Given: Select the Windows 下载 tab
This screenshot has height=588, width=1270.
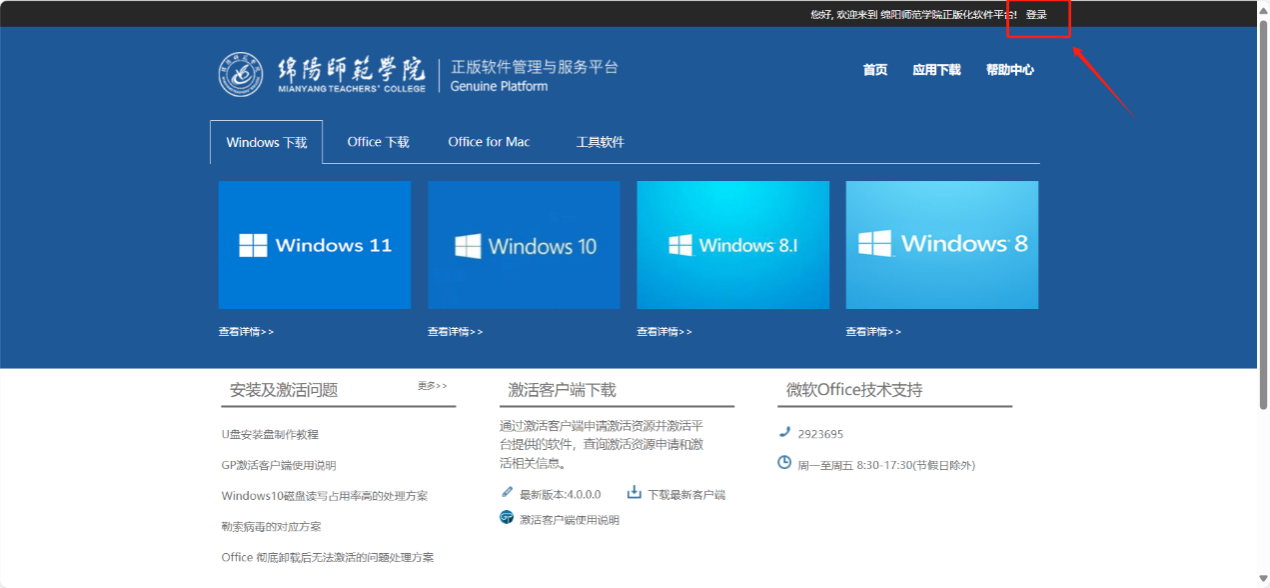Looking at the screenshot, I should [266, 142].
